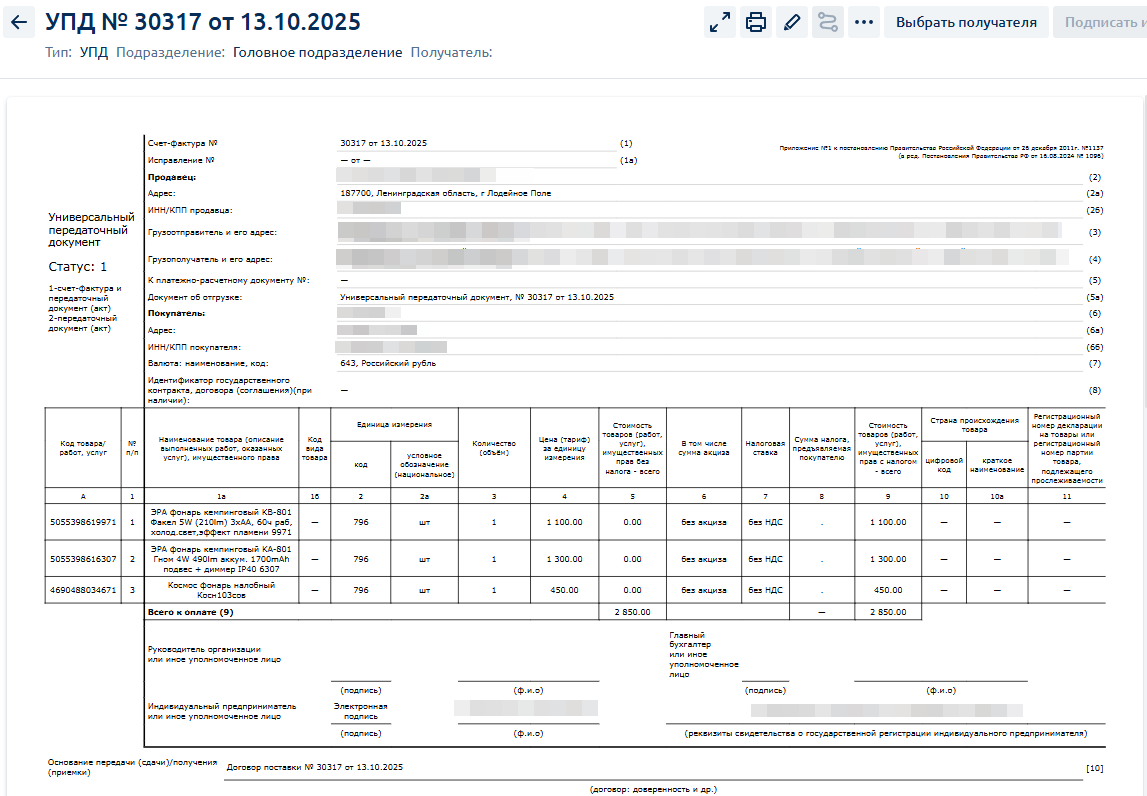Edit document with the pencil icon

point(792,21)
